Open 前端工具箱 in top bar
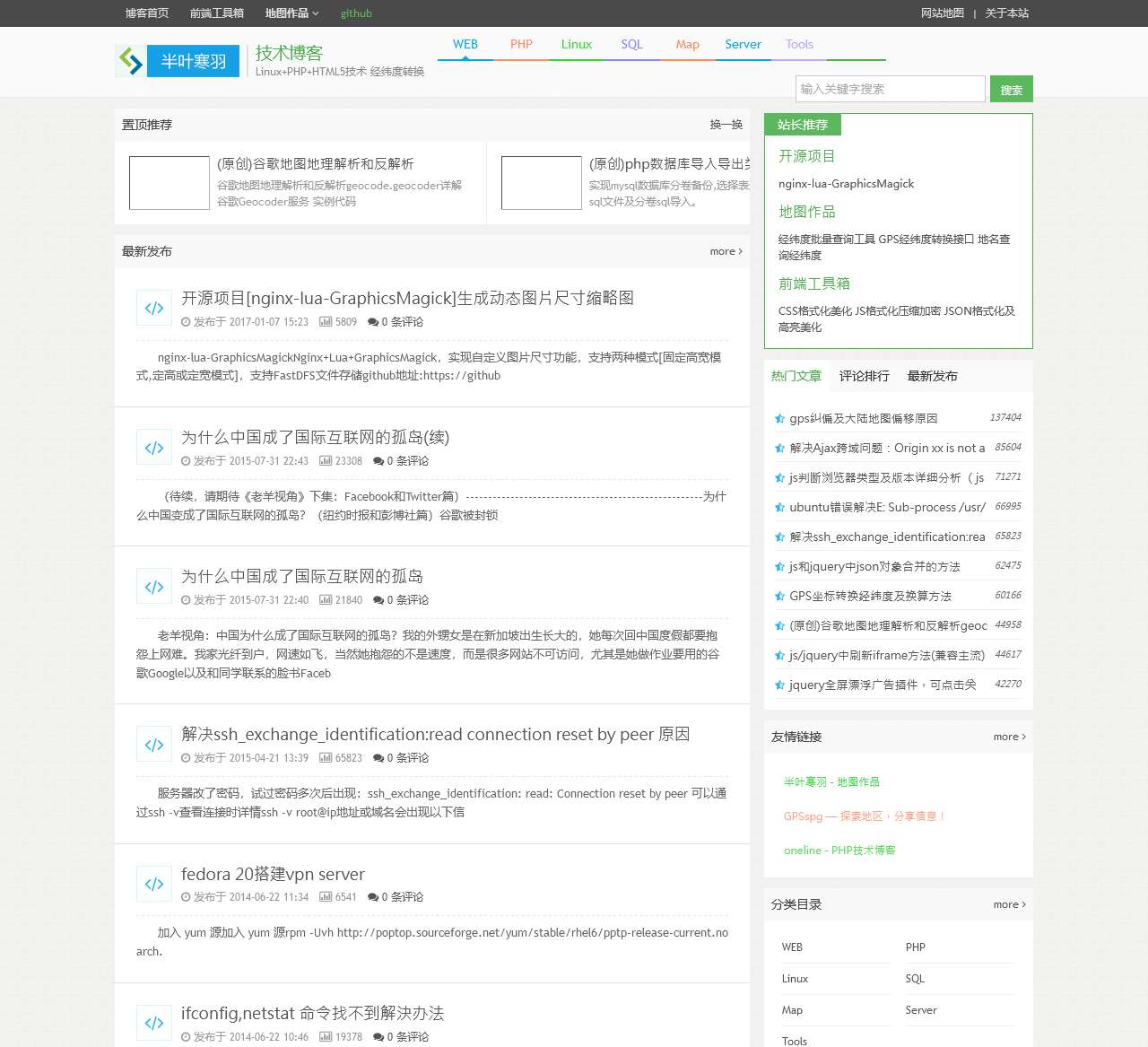Viewport: 1148px width, 1047px height. pos(217,13)
